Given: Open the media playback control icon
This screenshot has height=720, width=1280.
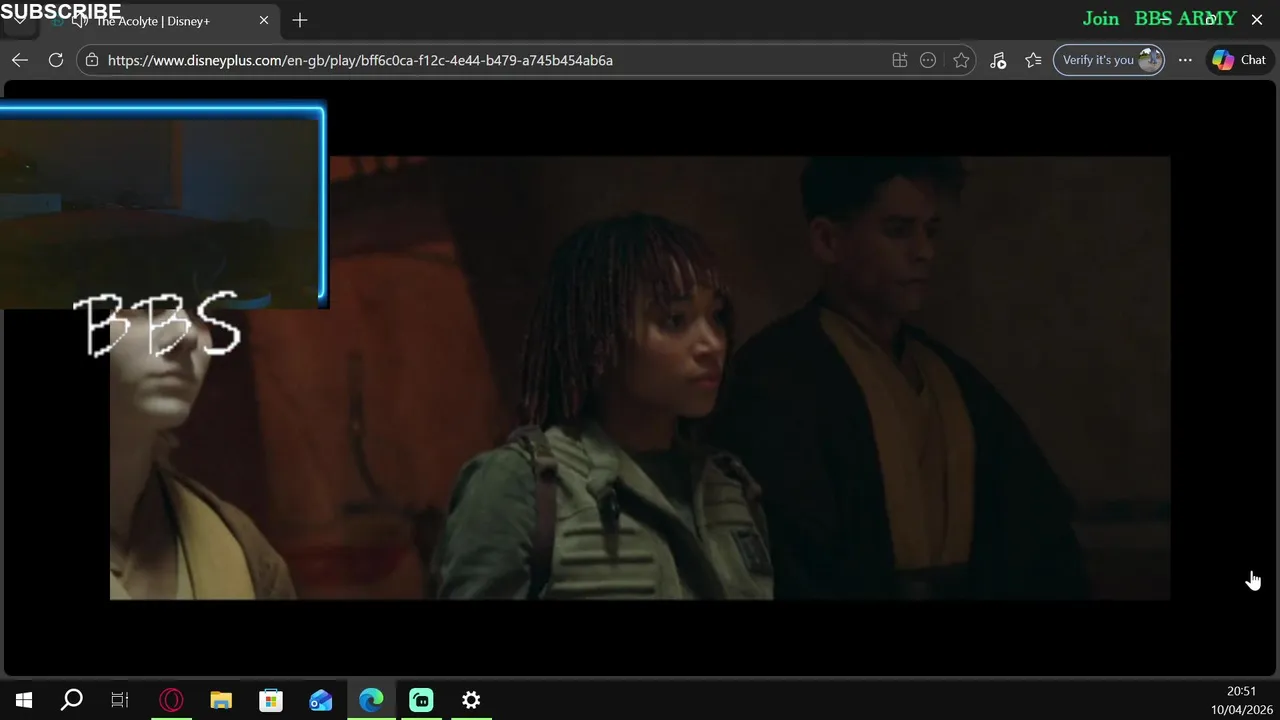Looking at the screenshot, I should (998, 60).
